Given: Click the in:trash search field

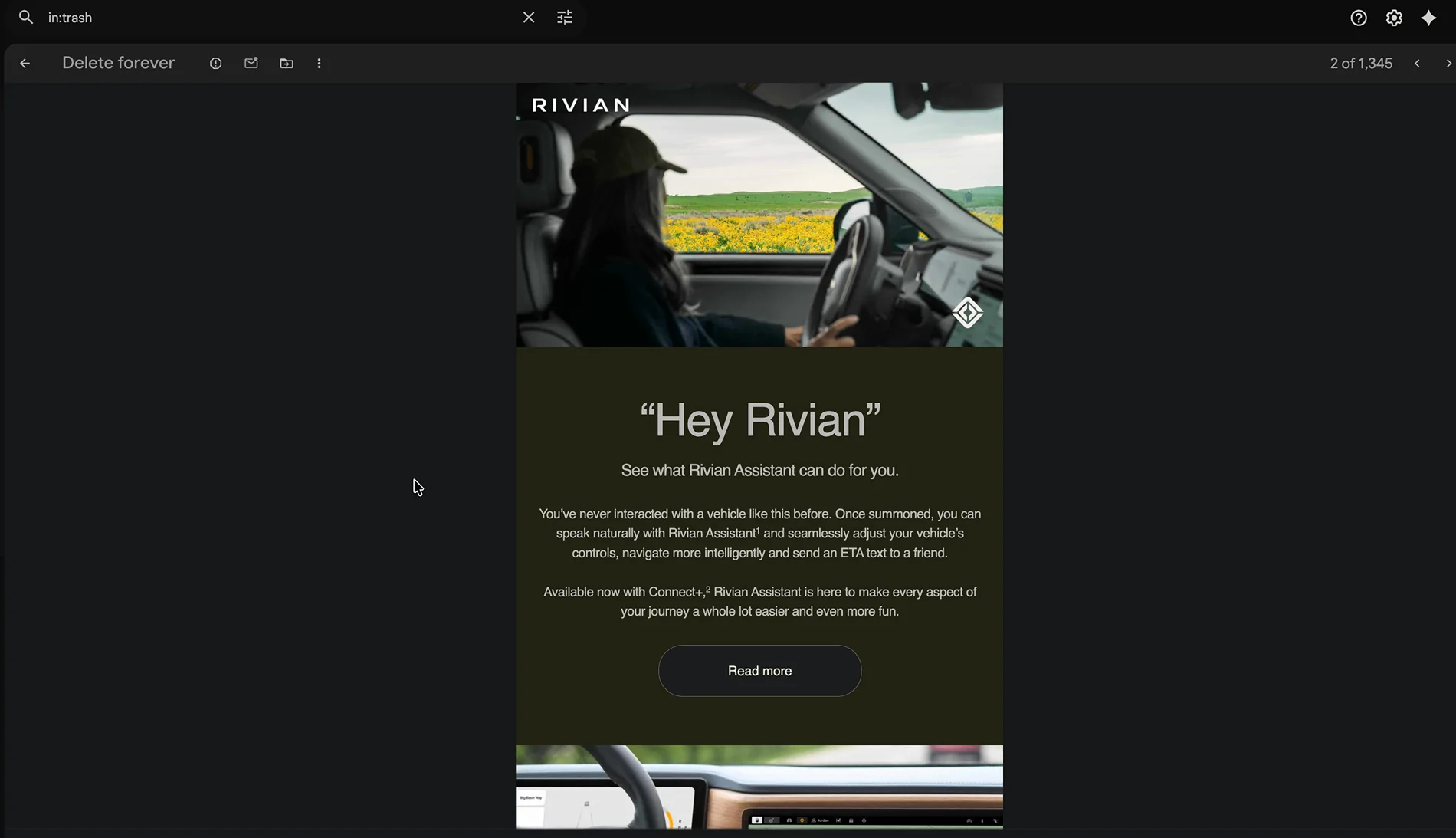Looking at the screenshot, I should (x=280, y=17).
